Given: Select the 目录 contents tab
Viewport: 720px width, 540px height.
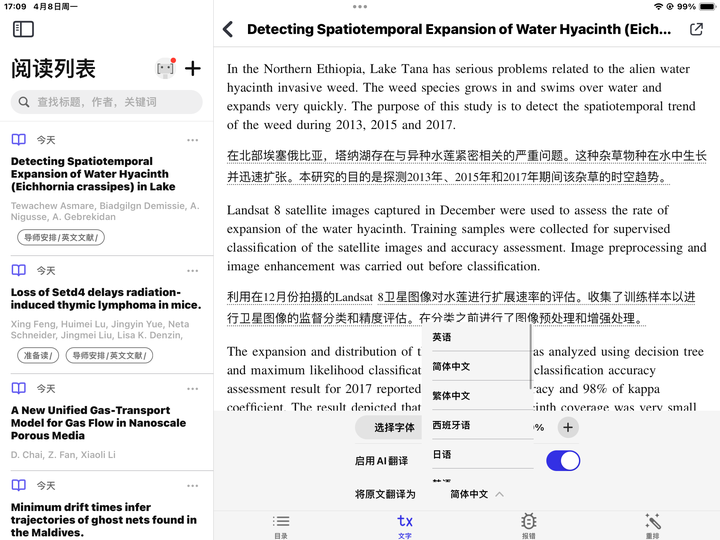Looking at the screenshot, I should 281,526.
